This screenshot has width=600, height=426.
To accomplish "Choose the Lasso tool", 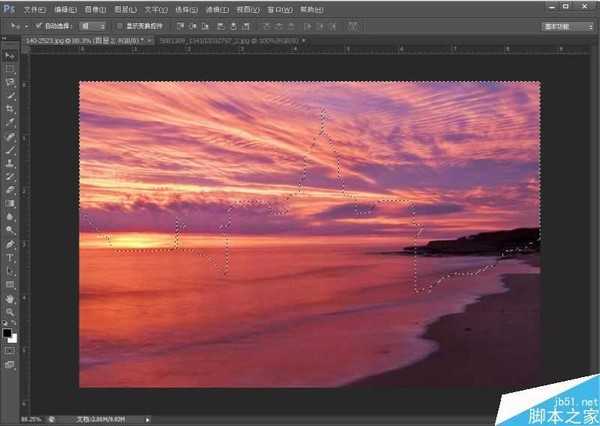I will click(10, 83).
